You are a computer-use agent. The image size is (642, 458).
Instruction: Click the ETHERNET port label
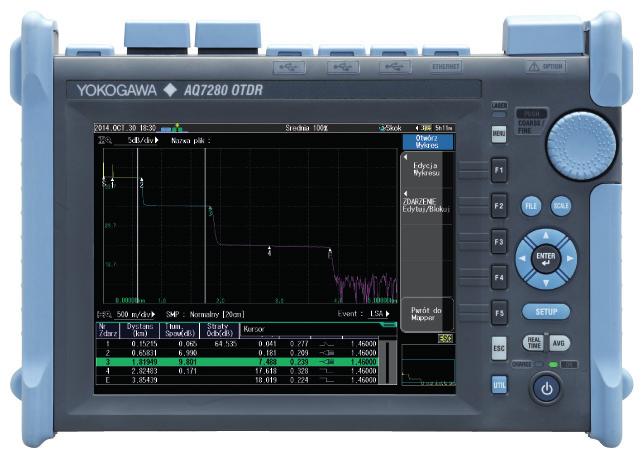446,67
